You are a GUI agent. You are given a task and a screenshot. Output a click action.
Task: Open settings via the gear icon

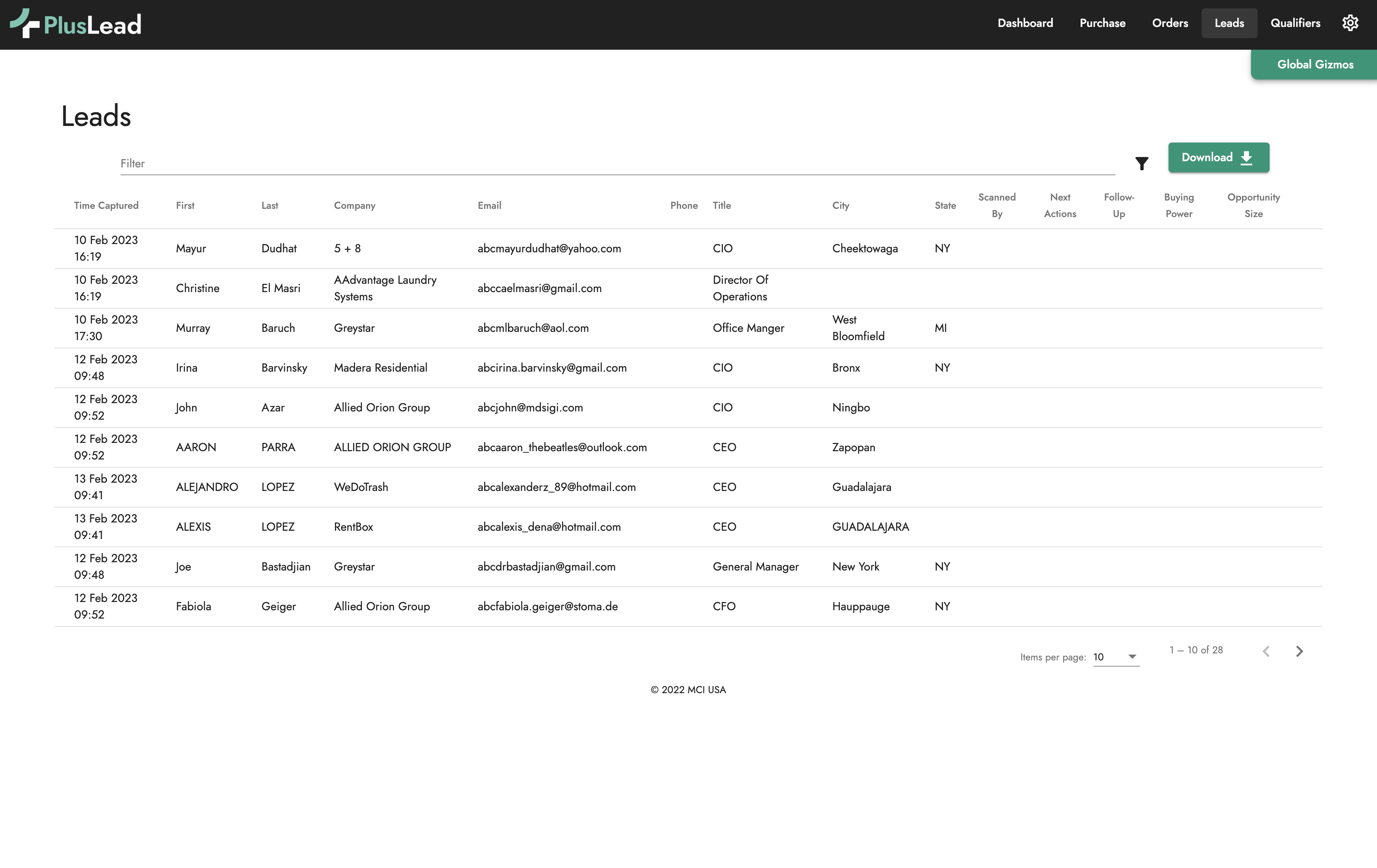[x=1350, y=24]
